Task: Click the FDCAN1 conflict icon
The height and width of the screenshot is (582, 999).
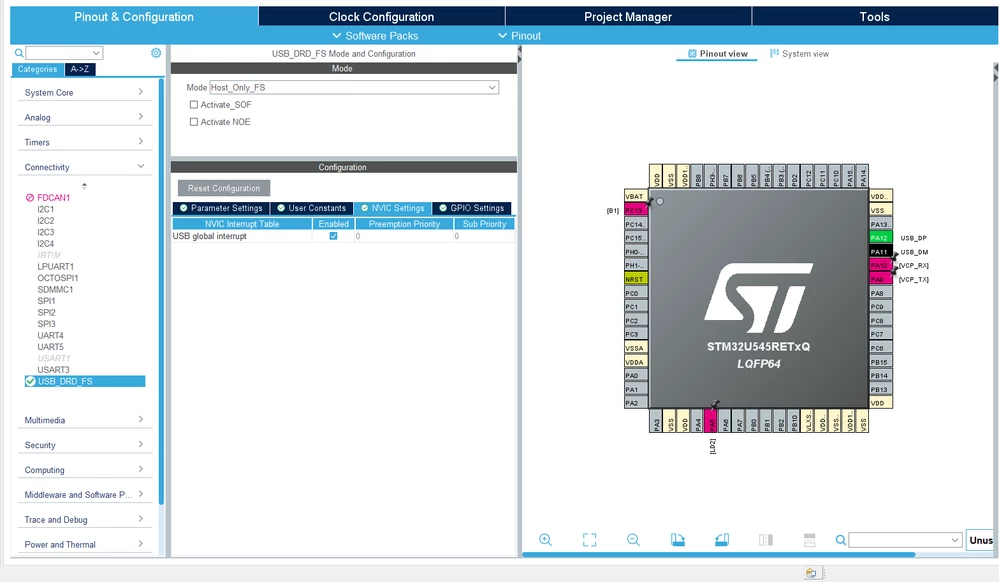Action: pyautogui.click(x=29, y=198)
